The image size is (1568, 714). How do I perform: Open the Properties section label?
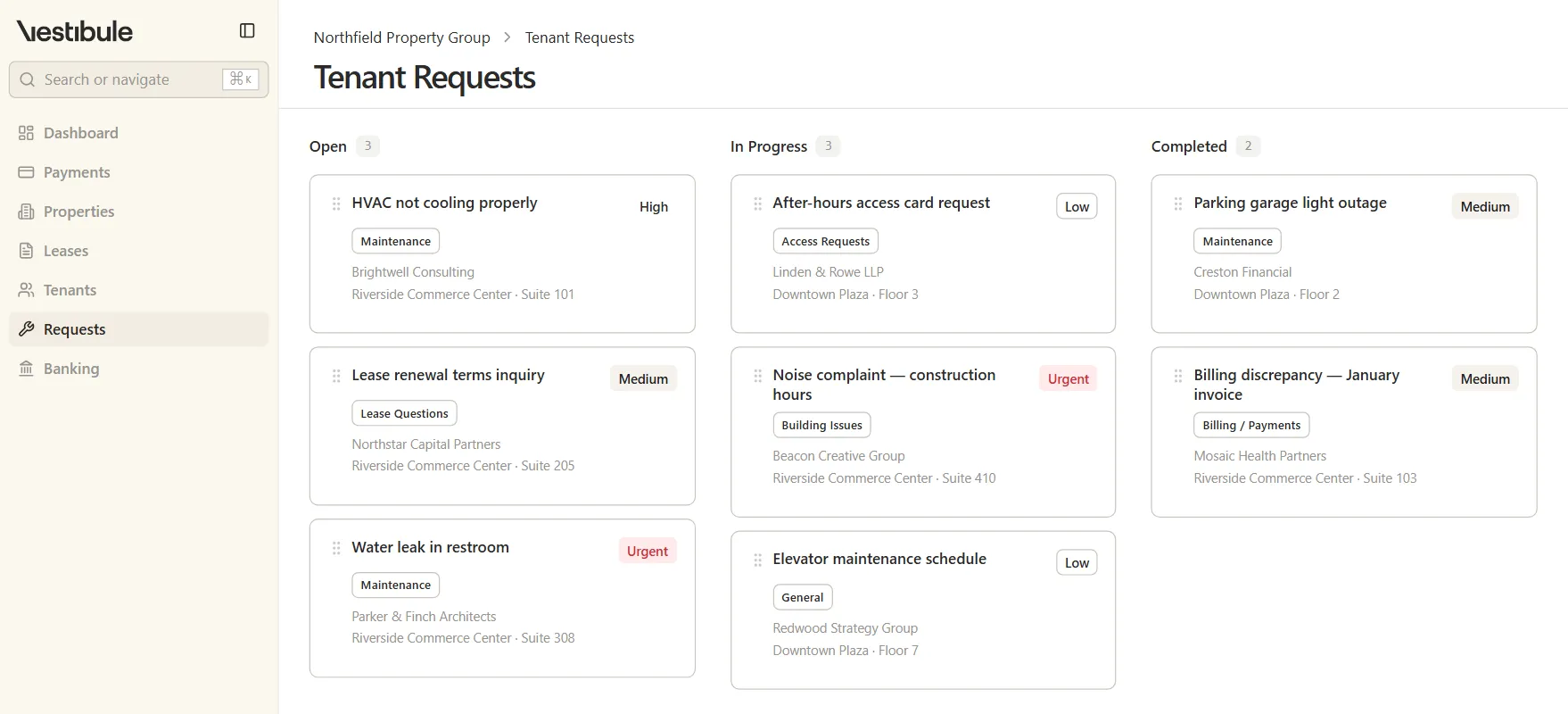point(79,212)
